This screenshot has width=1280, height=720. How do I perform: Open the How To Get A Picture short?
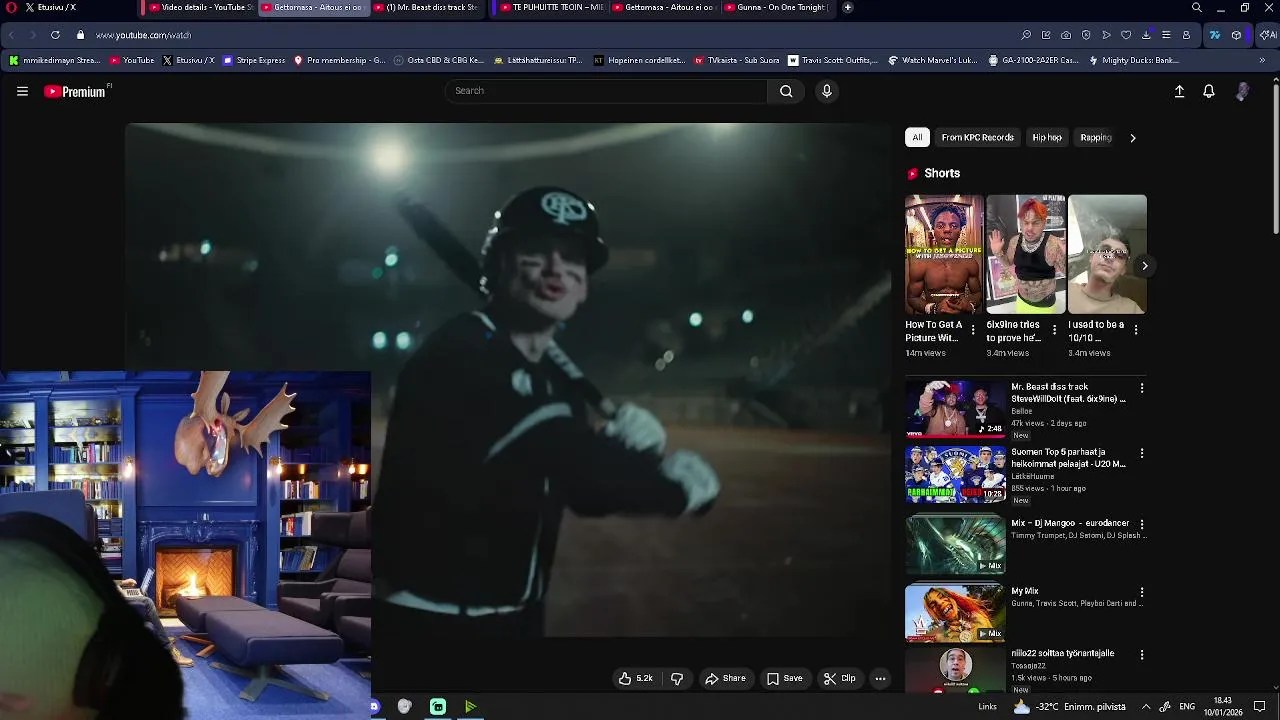tap(943, 255)
